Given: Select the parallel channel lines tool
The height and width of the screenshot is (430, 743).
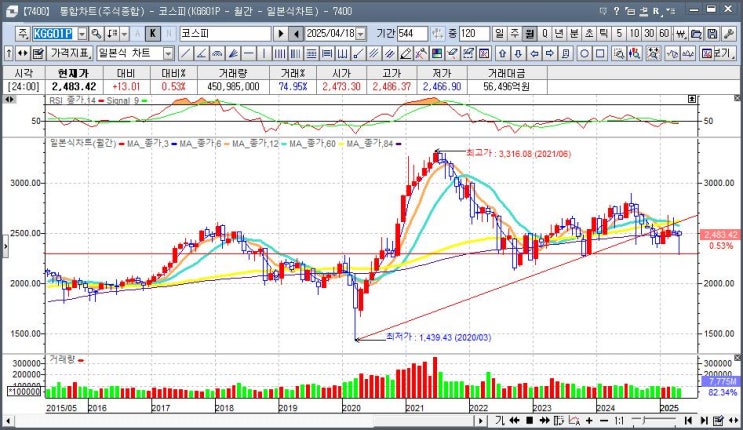Looking at the screenshot, I should [x=373, y=54].
